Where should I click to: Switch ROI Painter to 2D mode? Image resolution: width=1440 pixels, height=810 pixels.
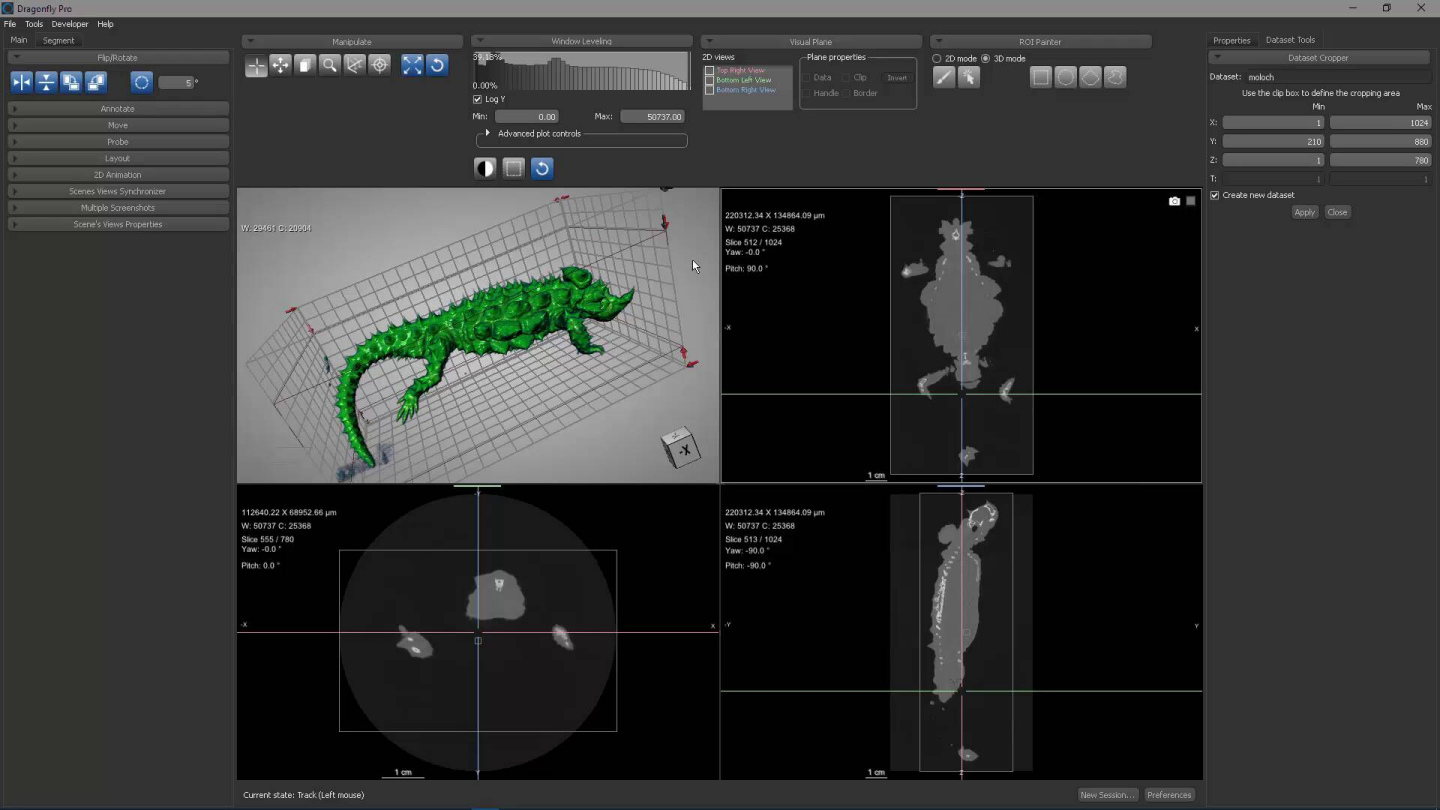(936, 58)
